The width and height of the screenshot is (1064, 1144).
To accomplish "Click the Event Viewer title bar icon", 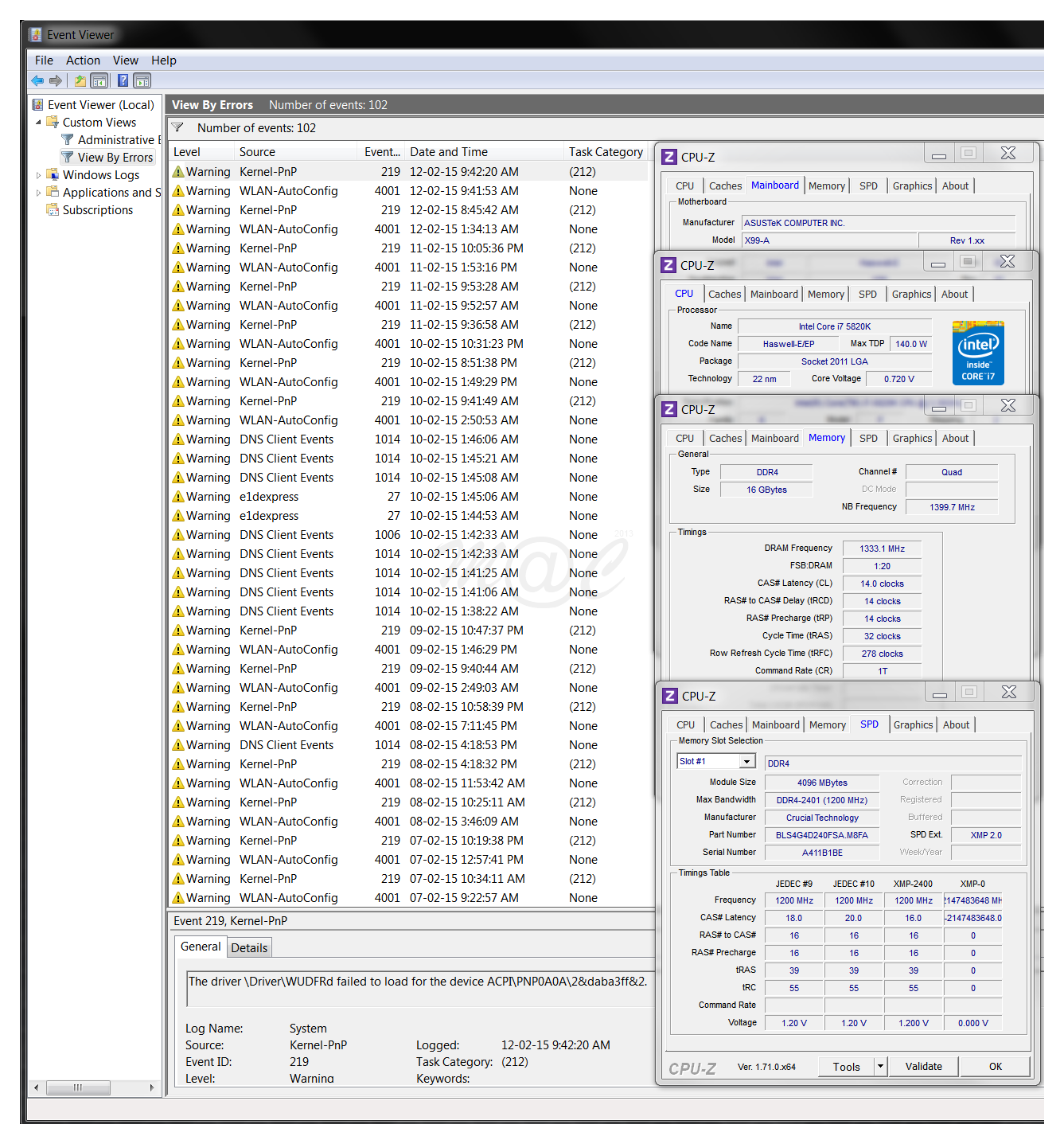I will pyautogui.click(x=35, y=35).
